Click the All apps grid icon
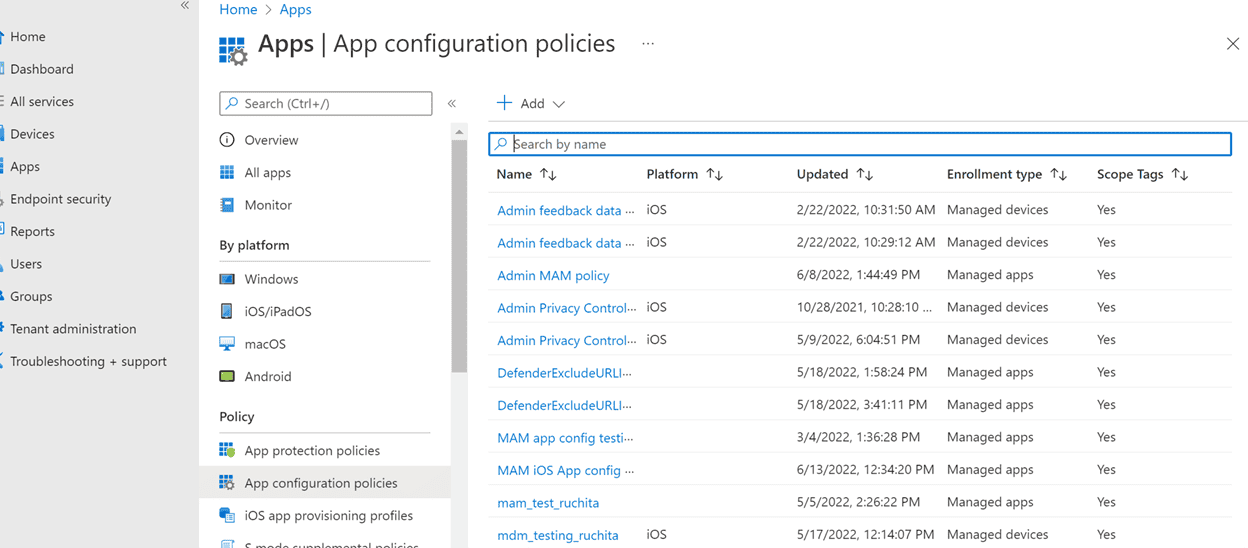 (227, 173)
